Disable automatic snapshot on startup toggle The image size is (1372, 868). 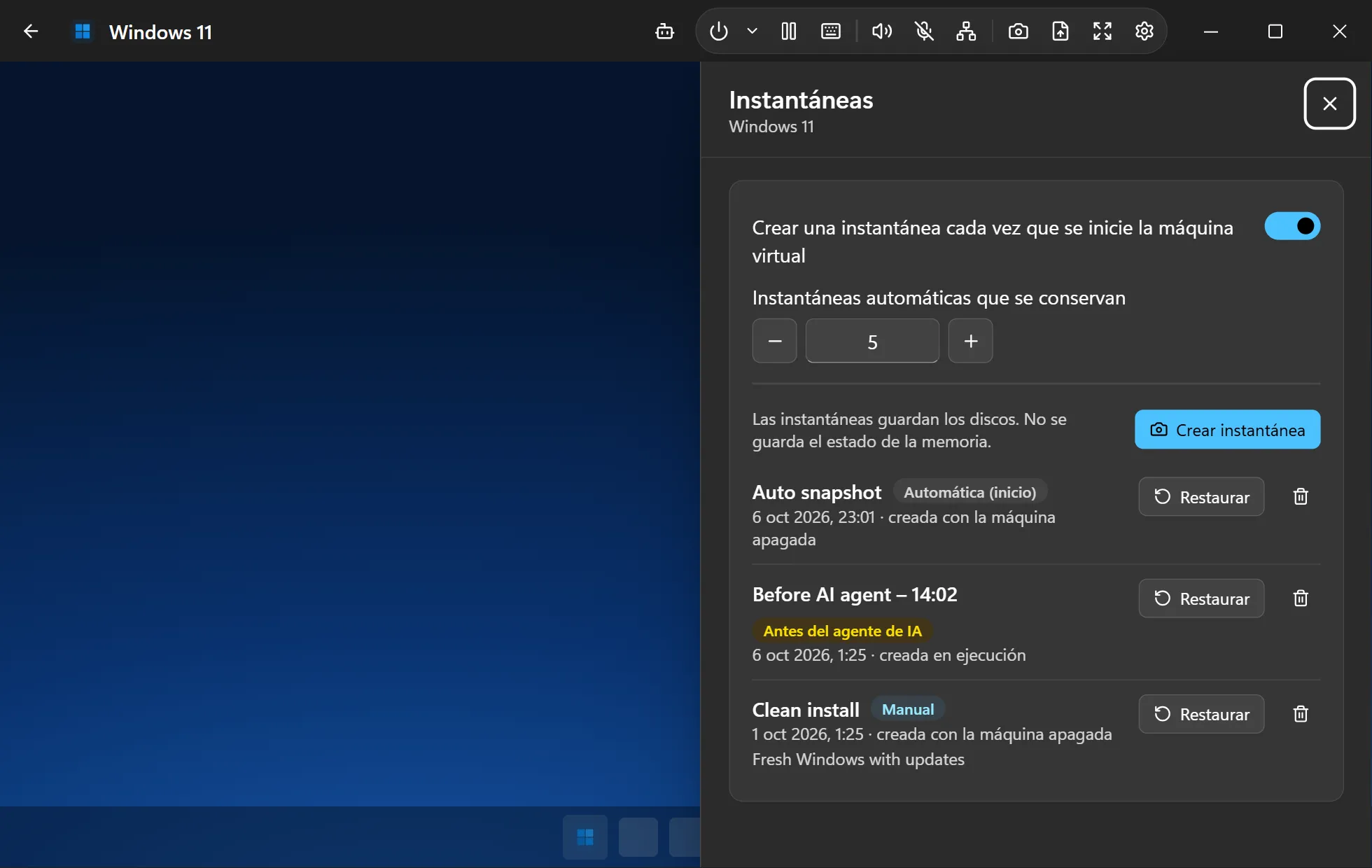1292,226
